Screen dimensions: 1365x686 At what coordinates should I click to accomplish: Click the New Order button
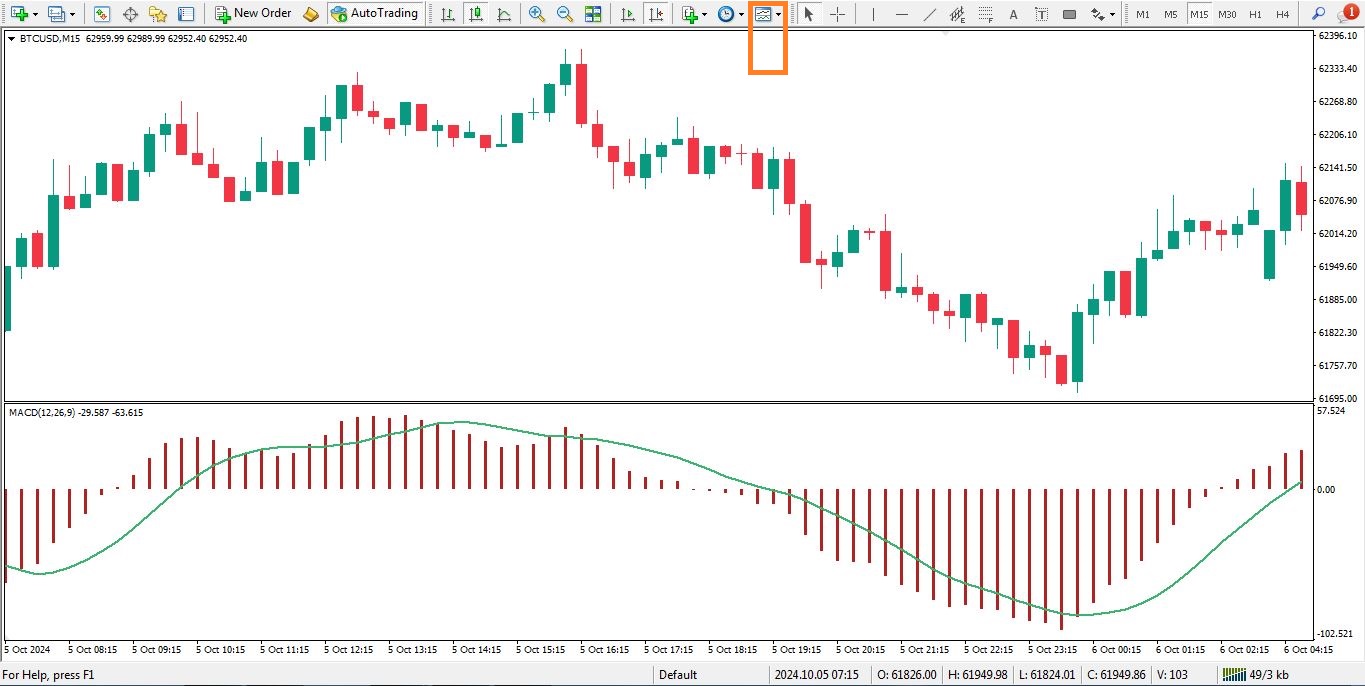[253, 14]
